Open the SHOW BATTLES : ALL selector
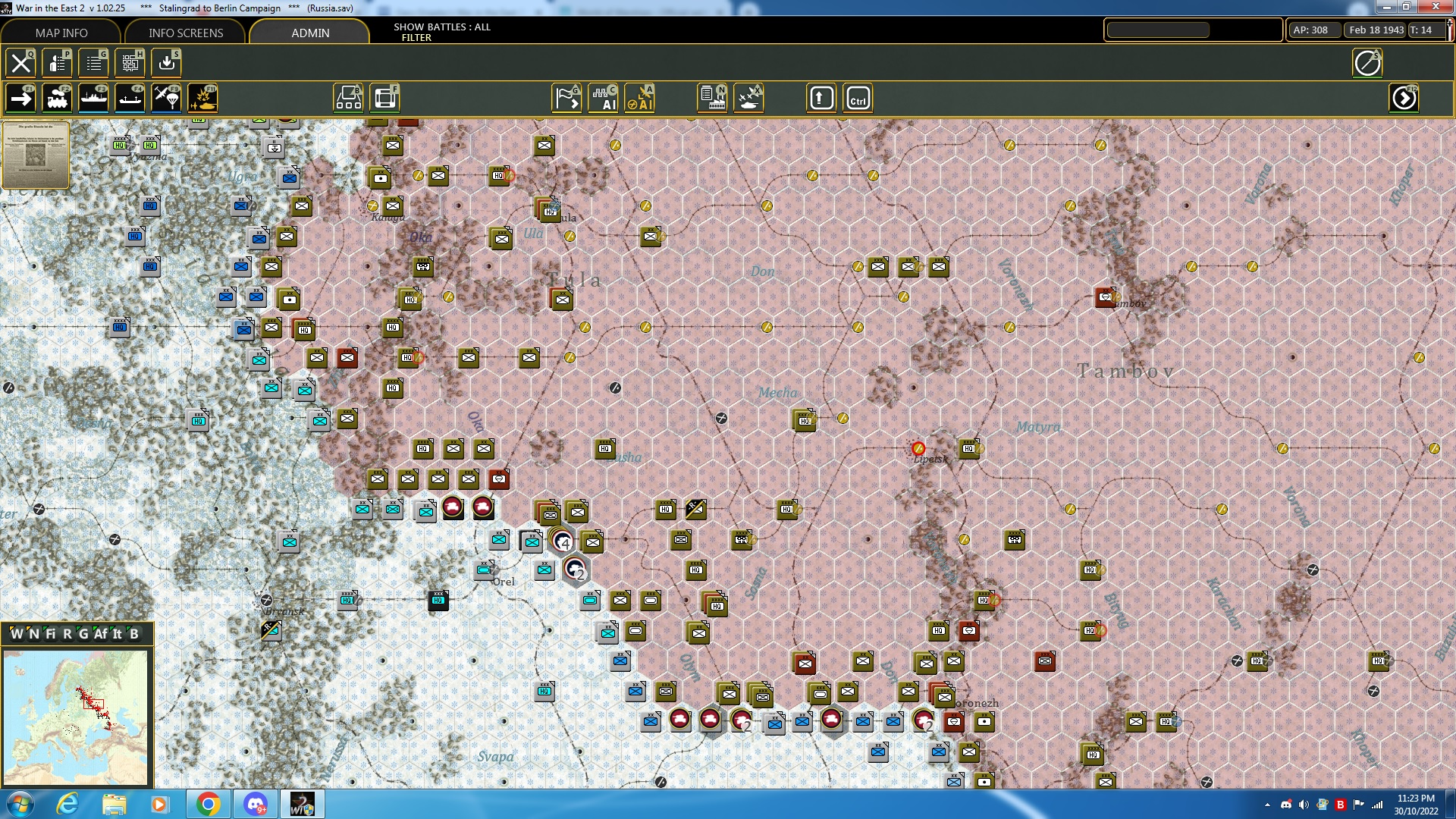 [x=441, y=27]
